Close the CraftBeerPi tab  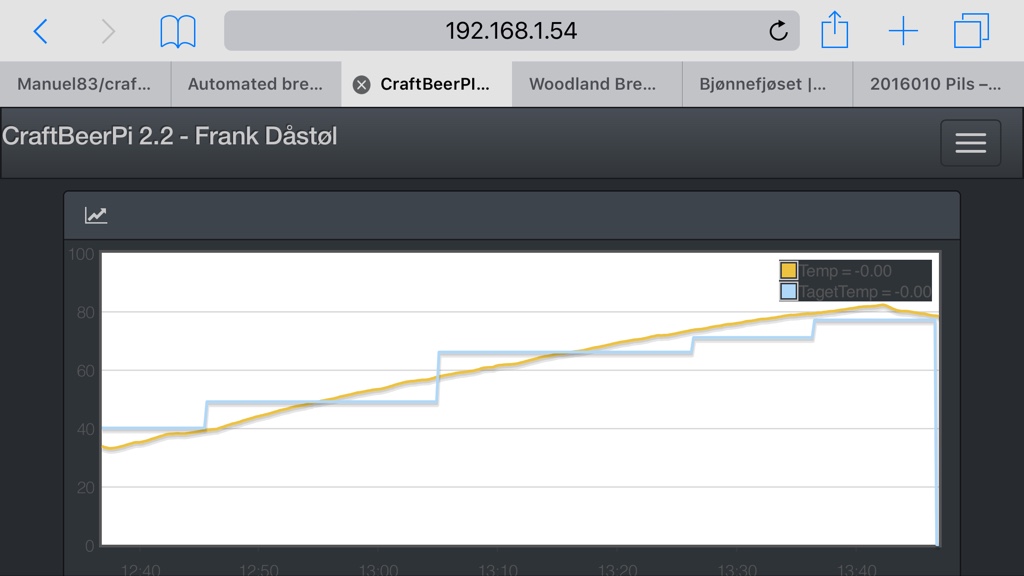point(362,85)
